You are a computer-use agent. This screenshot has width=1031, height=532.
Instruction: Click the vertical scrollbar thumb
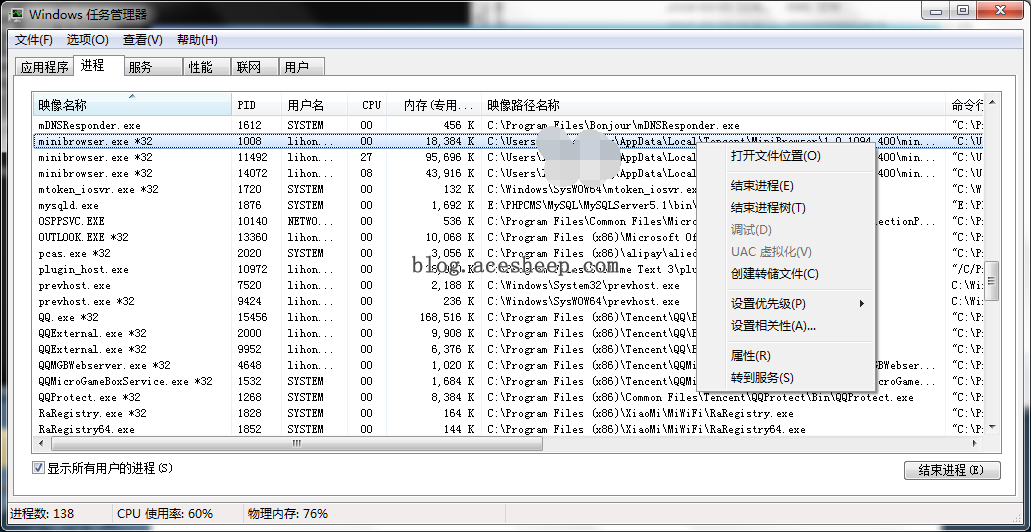click(992, 280)
